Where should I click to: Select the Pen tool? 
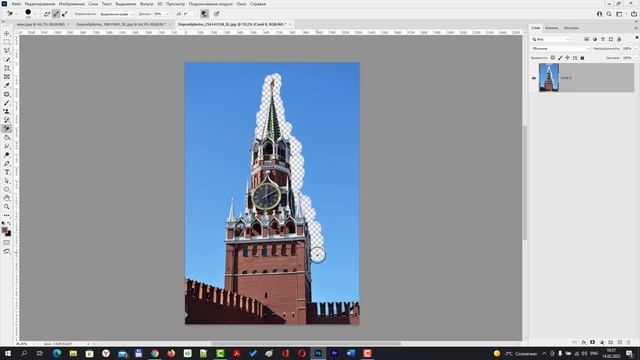pyautogui.click(x=7, y=164)
